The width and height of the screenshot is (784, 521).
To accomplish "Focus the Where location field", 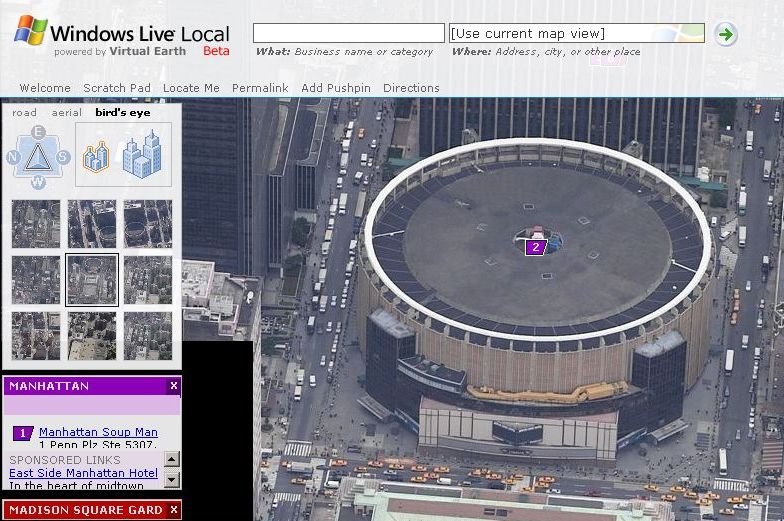I will tap(576, 34).
